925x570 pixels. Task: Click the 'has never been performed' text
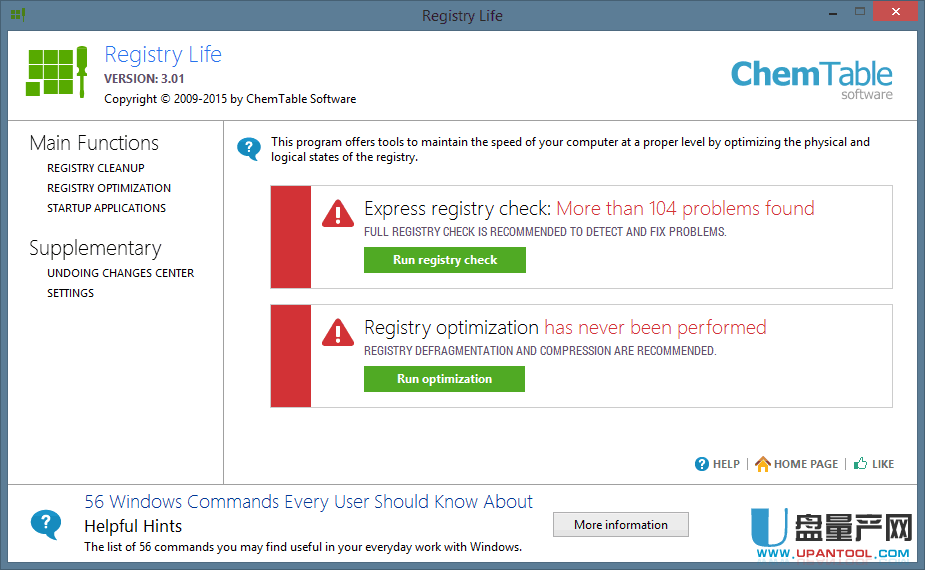655,327
